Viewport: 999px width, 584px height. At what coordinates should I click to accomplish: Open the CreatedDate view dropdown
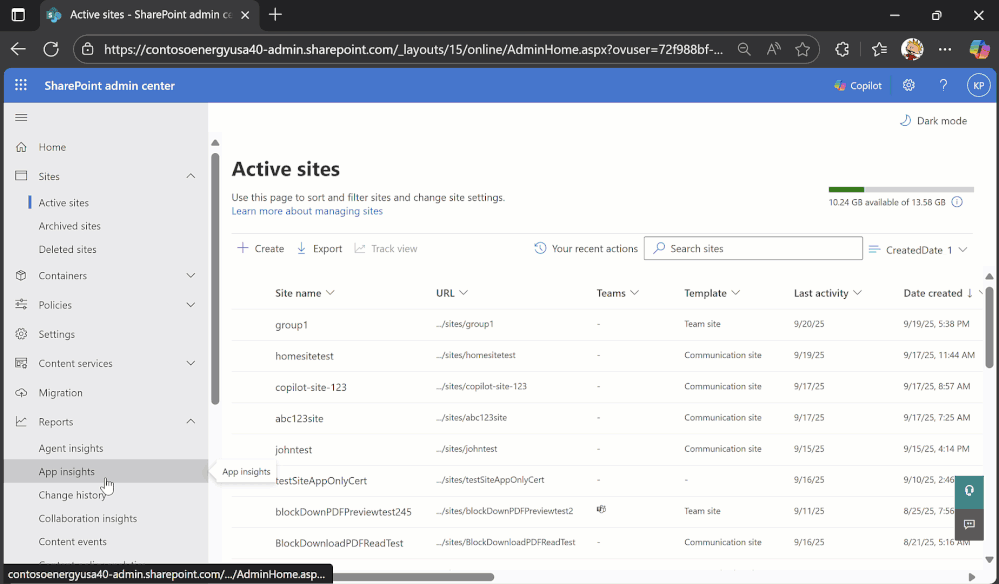coord(918,250)
